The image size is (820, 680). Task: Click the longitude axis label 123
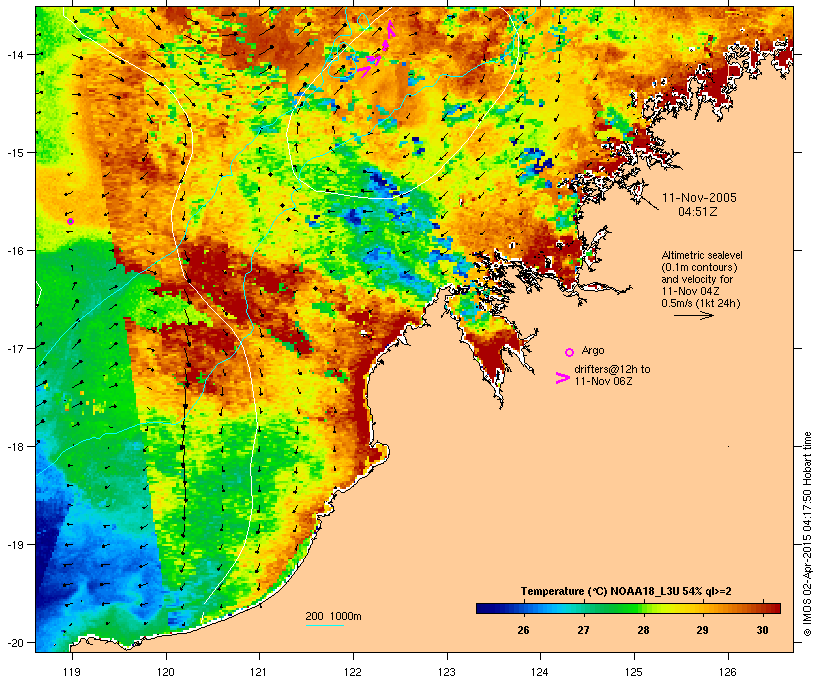click(x=447, y=672)
